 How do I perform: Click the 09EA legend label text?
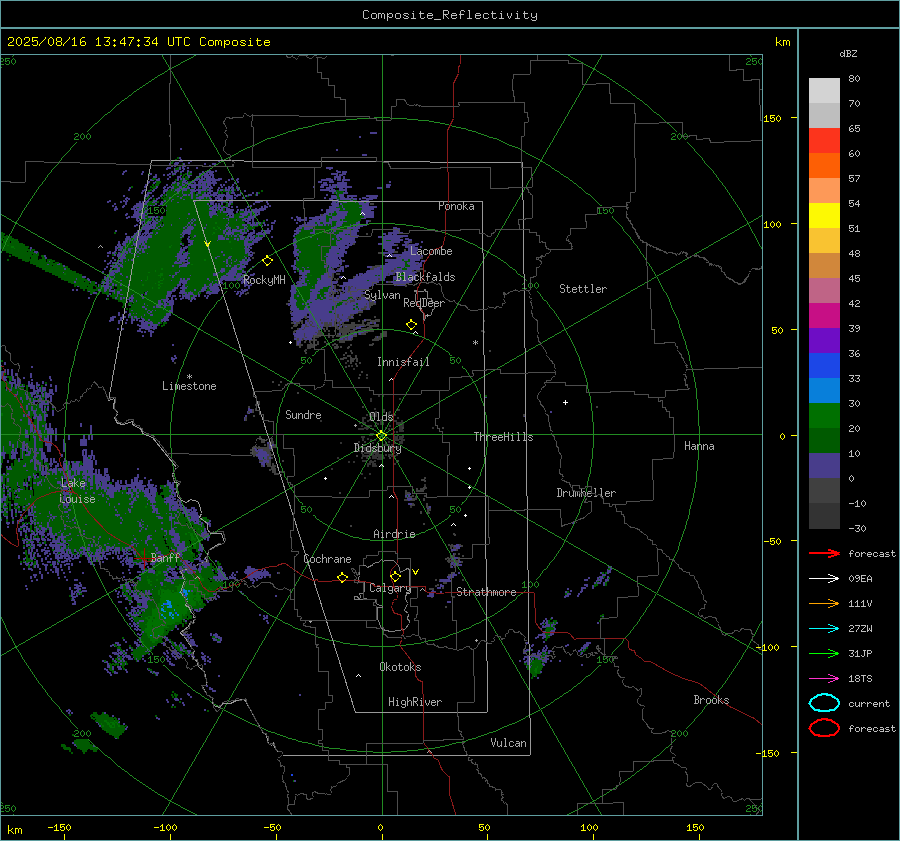[860, 579]
